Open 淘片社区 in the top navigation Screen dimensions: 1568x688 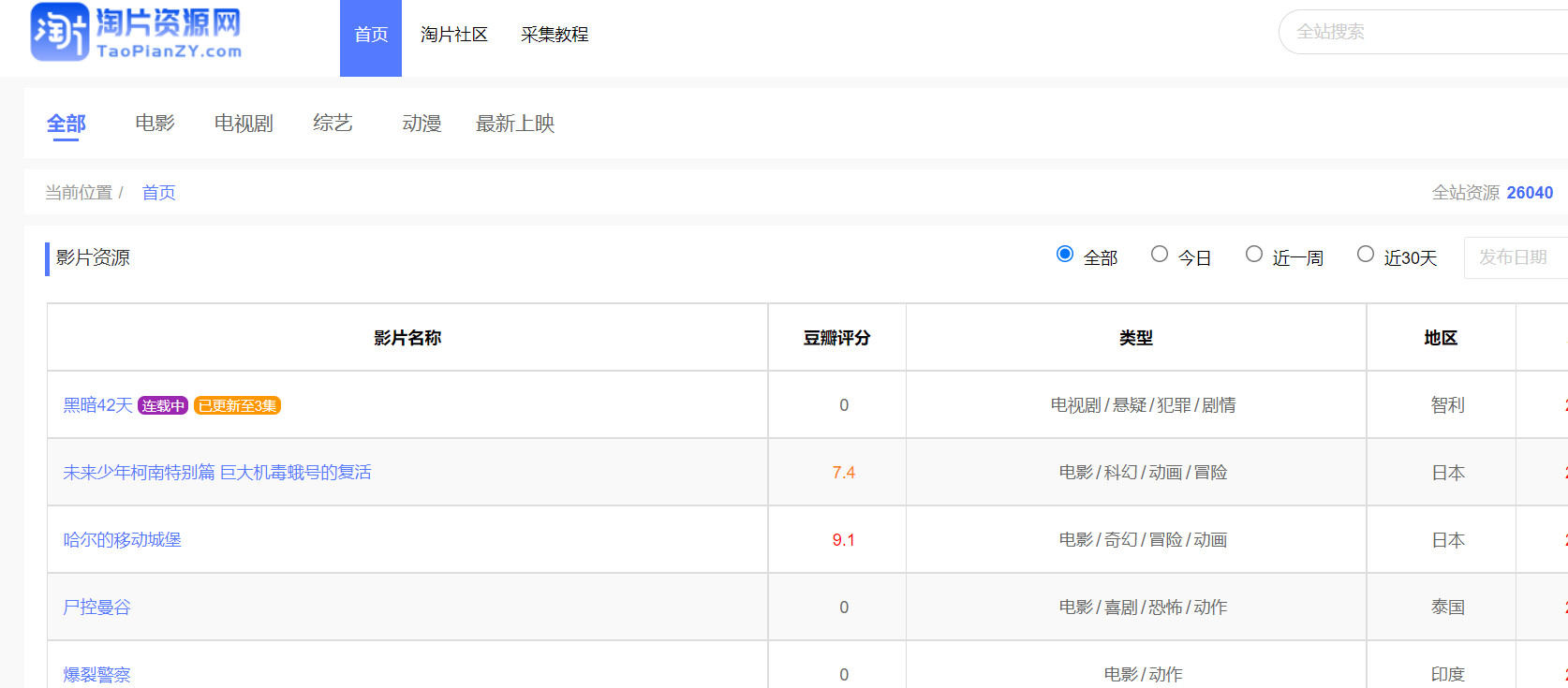(x=454, y=36)
